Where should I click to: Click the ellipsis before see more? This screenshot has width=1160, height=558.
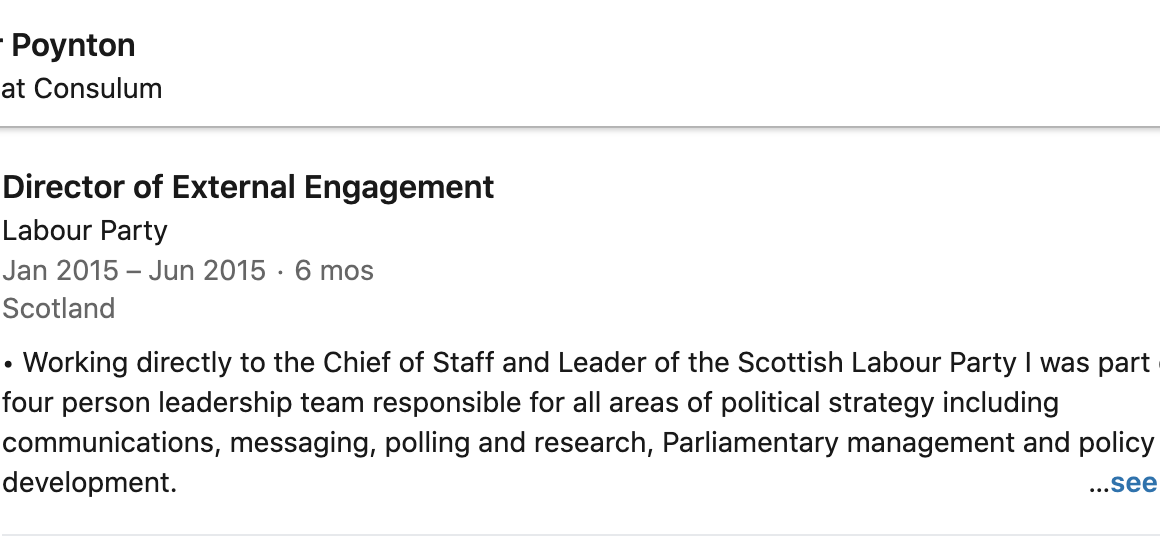pyautogui.click(x=1098, y=484)
